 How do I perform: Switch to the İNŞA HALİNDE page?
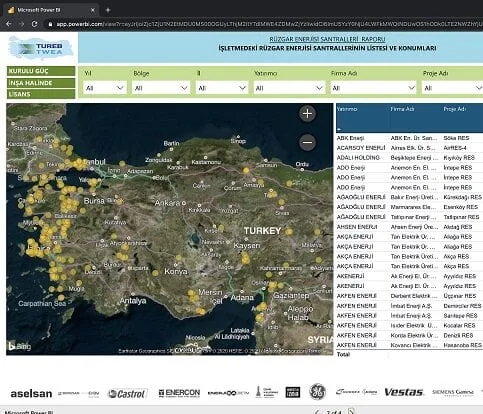coord(41,83)
